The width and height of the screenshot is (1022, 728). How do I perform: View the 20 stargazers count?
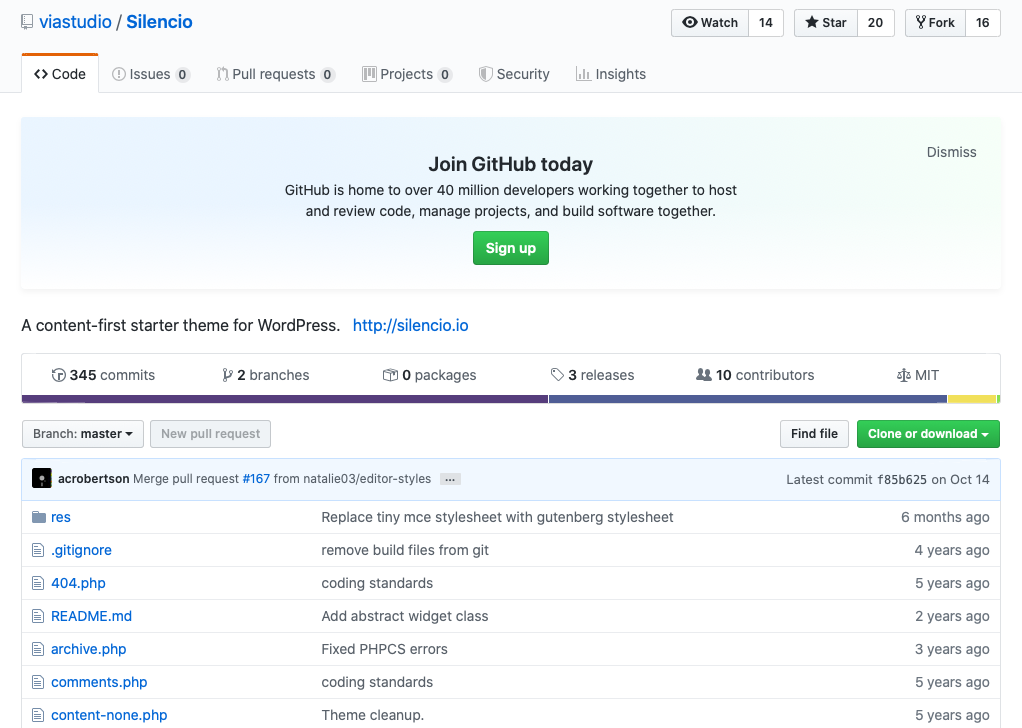875,23
